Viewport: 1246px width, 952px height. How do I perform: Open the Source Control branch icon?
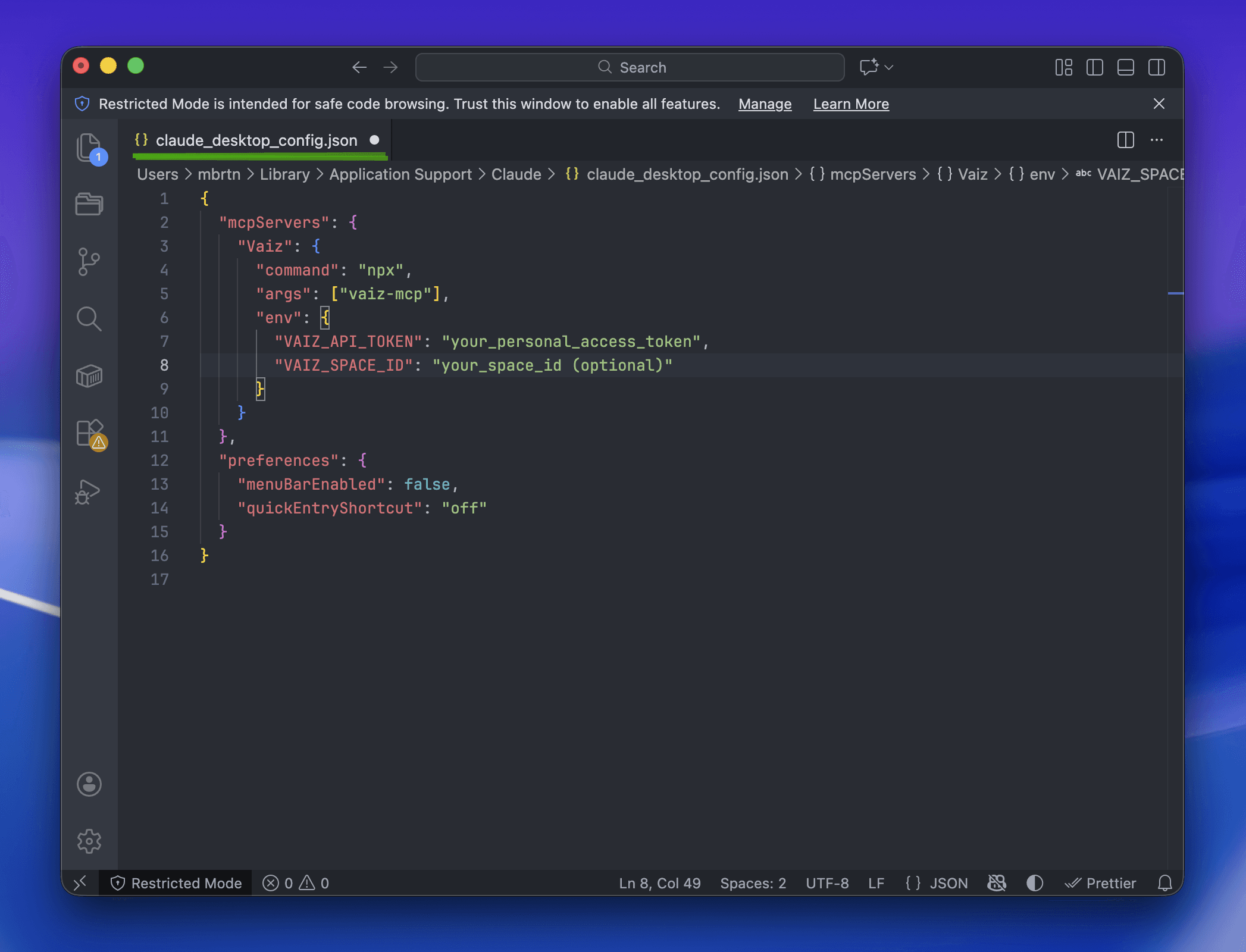89,262
